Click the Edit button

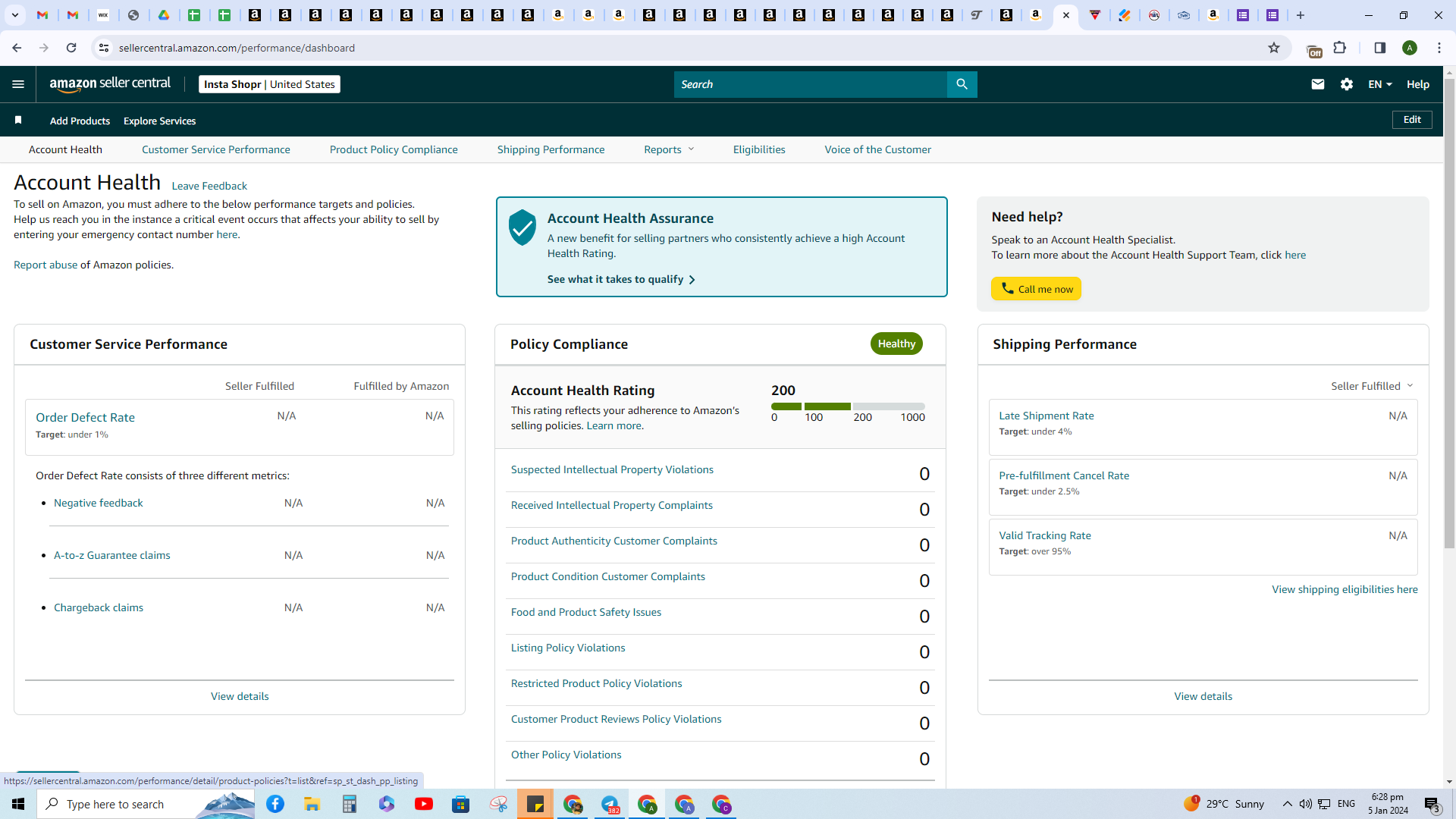click(1412, 120)
